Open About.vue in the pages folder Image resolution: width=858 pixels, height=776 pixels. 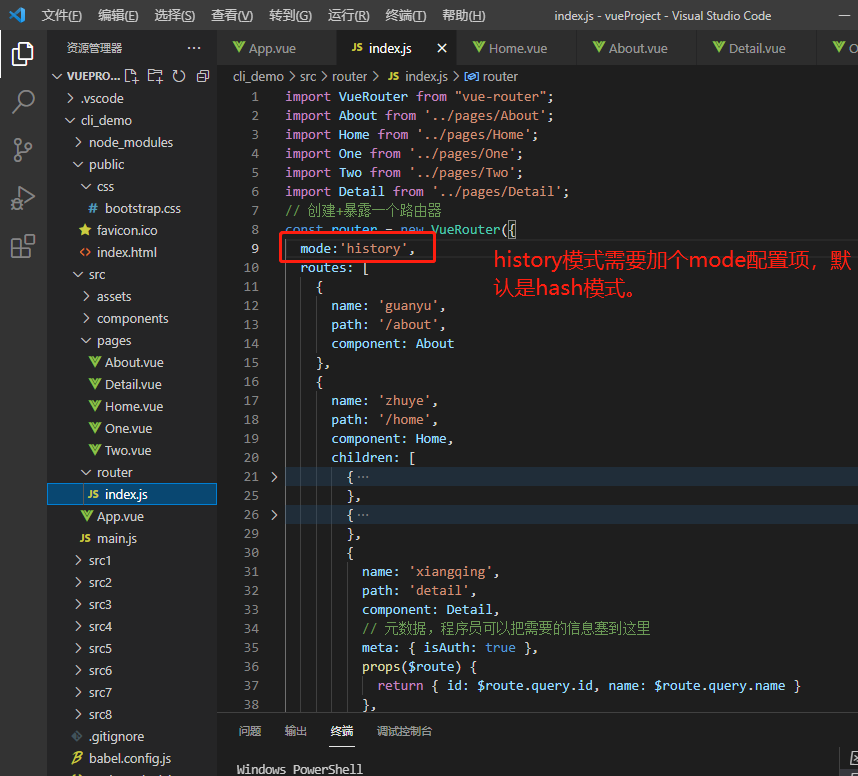click(x=132, y=362)
